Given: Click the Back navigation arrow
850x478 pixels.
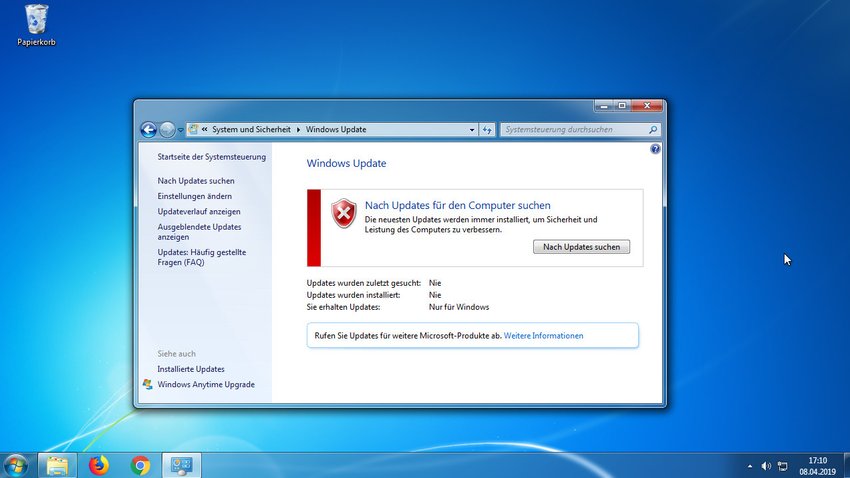Looking at the screenshot, I should pos(149,130).
